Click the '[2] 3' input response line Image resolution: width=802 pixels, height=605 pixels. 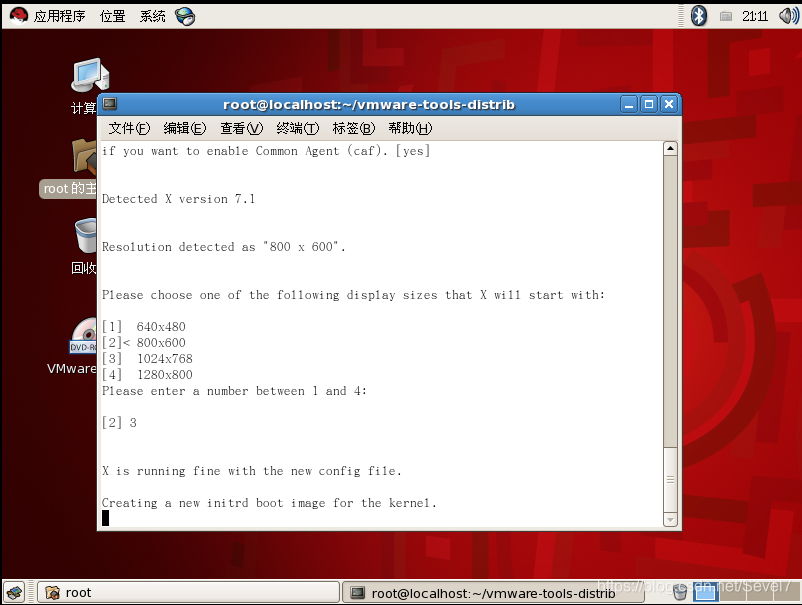[119, 423]
